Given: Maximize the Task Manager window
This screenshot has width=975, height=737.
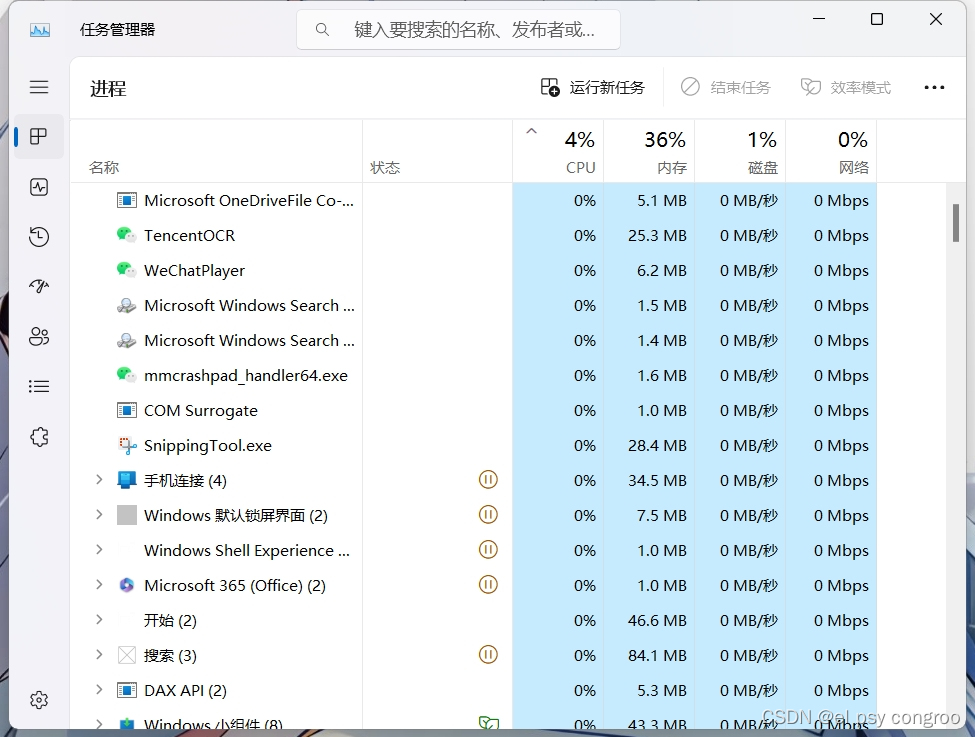Looking at the screenshot, I should pos(877,19).
